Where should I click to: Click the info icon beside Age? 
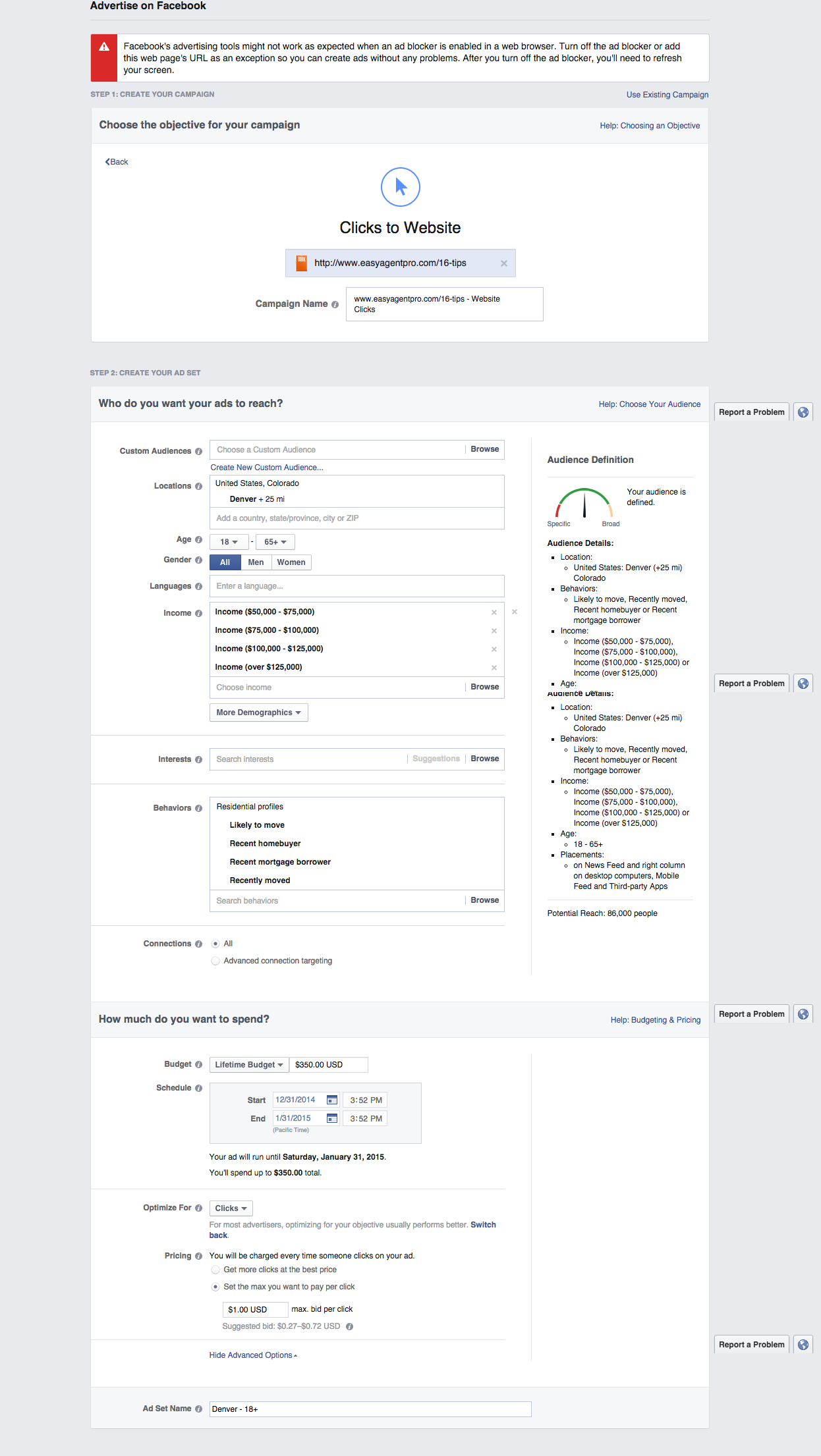click(198, 539)
